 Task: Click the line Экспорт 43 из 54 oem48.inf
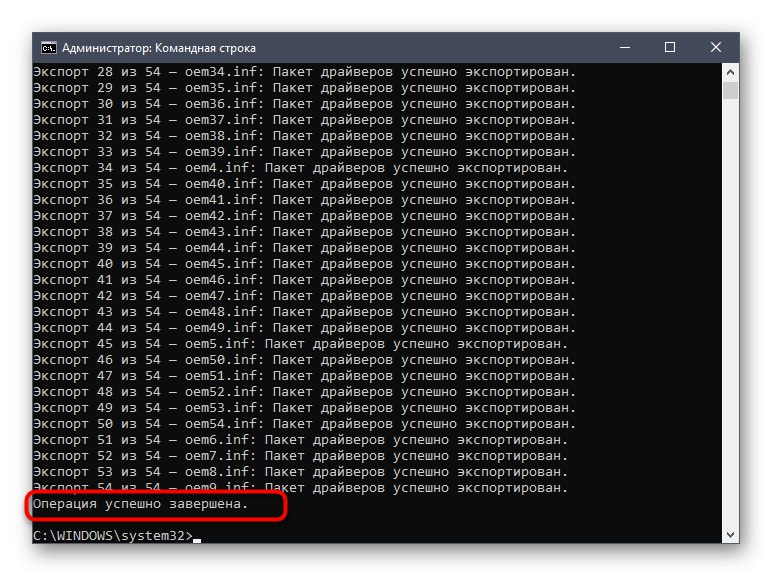coord(304,312)
